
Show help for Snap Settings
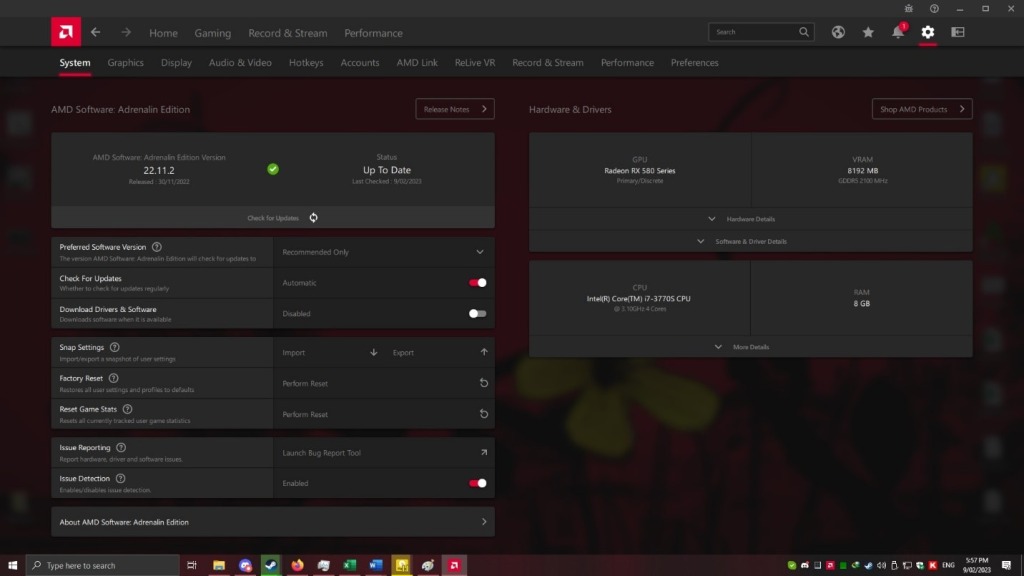point(115,347)
